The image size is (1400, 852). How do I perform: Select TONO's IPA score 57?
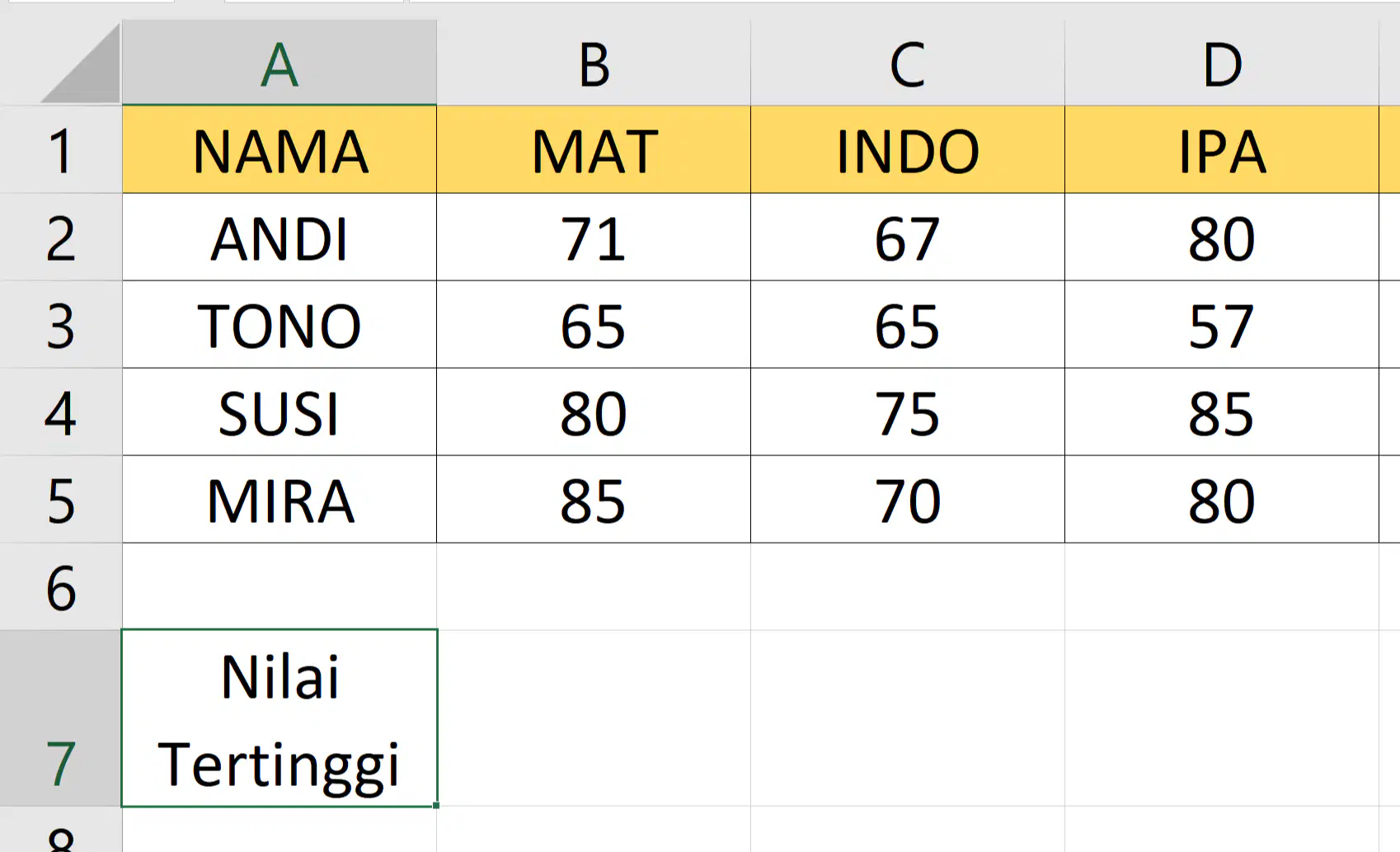(1222, 325)
